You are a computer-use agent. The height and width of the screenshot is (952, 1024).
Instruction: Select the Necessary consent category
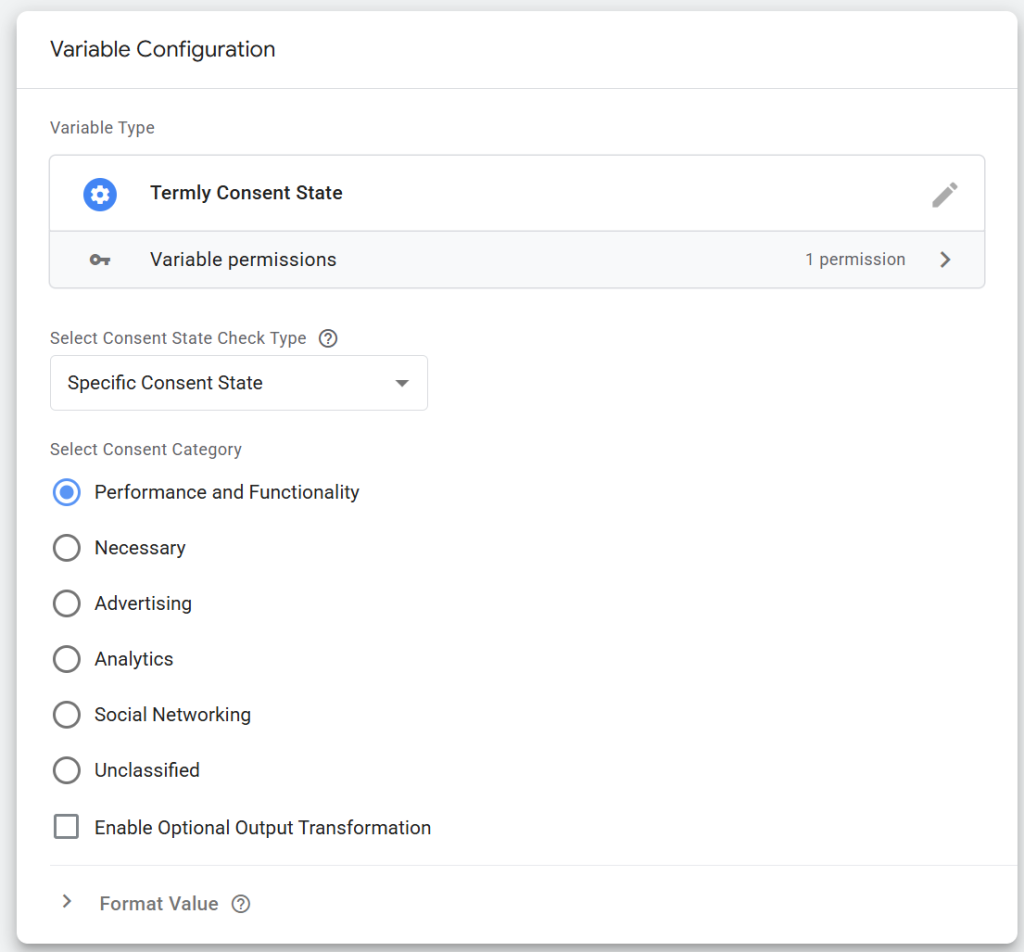[67, 548]
